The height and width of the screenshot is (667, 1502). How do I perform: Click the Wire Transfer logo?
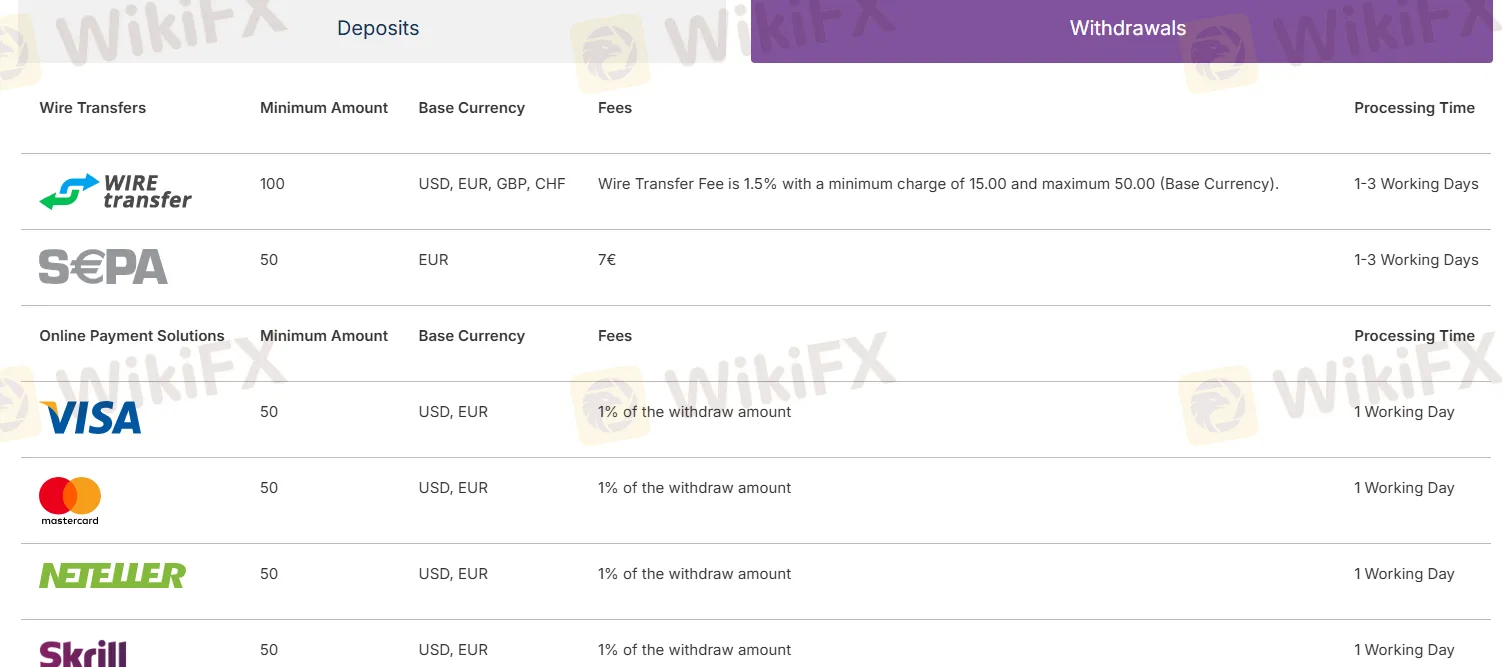click(115, 191)
